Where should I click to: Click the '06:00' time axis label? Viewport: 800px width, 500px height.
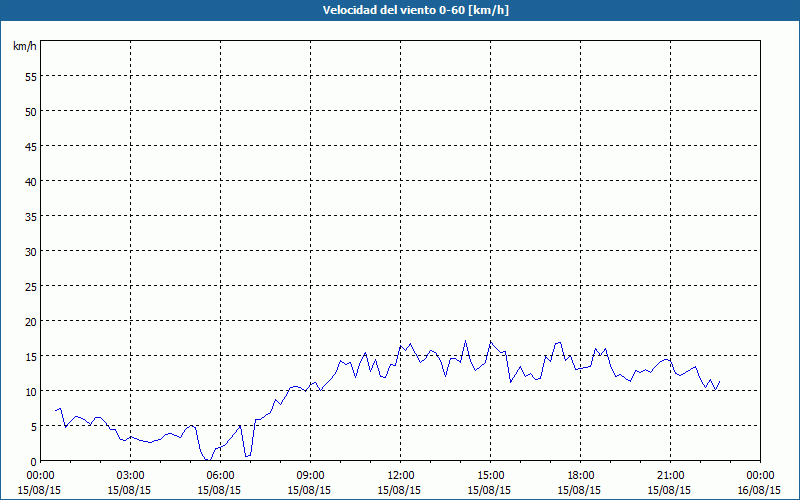(x=220, y=476)
